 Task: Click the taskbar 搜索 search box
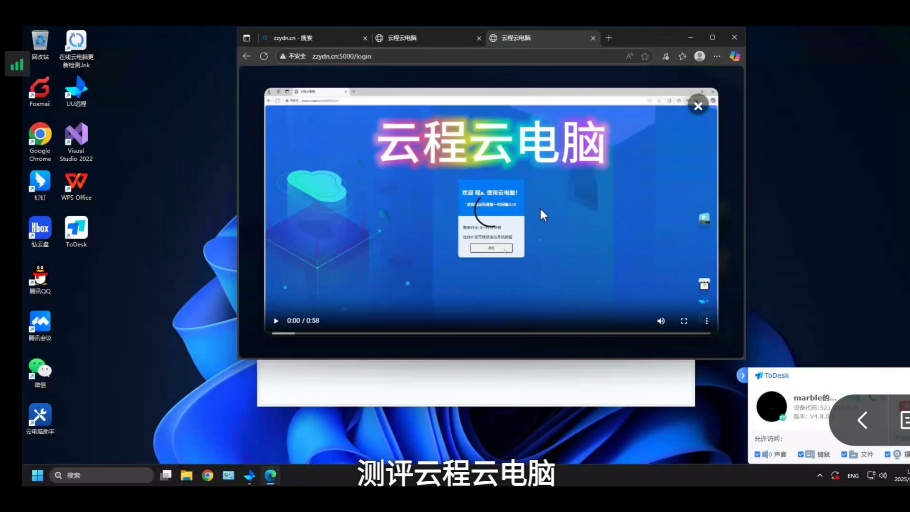[x=102, y=475]
